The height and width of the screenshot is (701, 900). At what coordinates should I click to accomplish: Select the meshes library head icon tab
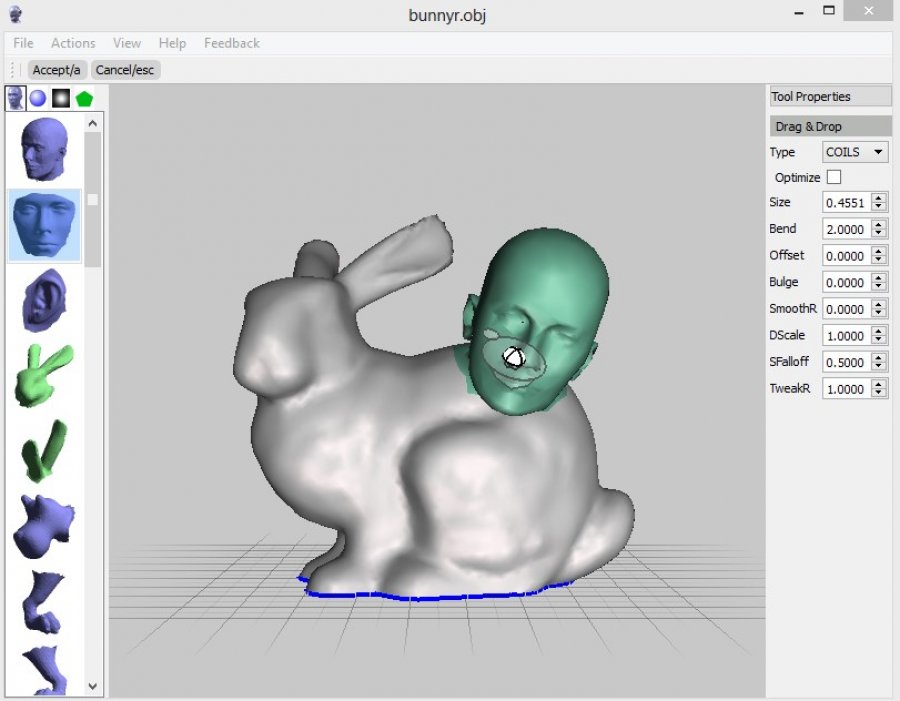click(x=15, y=98)
